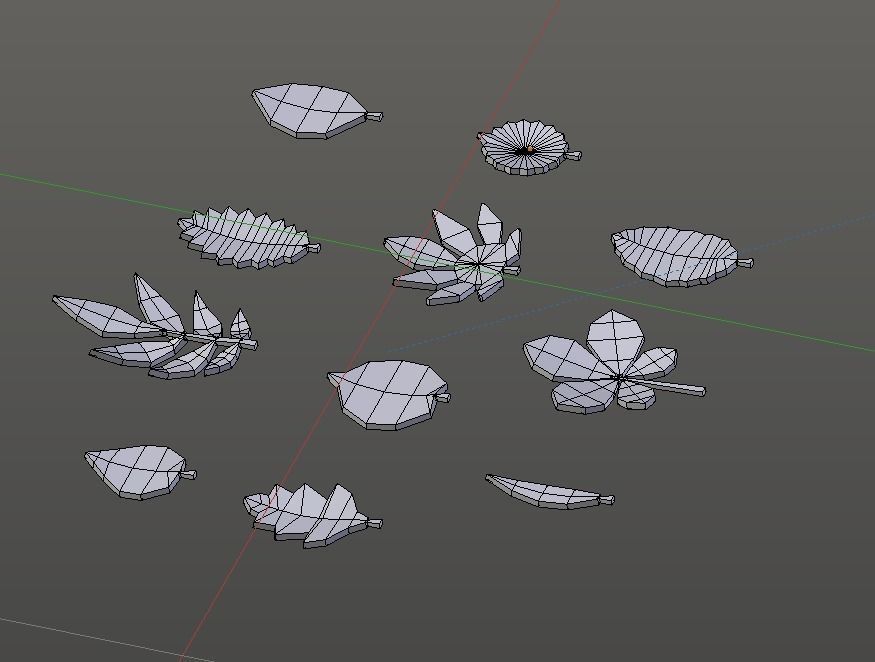875x662 pixels.
Task: Select the small teardrop-shaped leaf mesh
Action: tap(139, 472)
